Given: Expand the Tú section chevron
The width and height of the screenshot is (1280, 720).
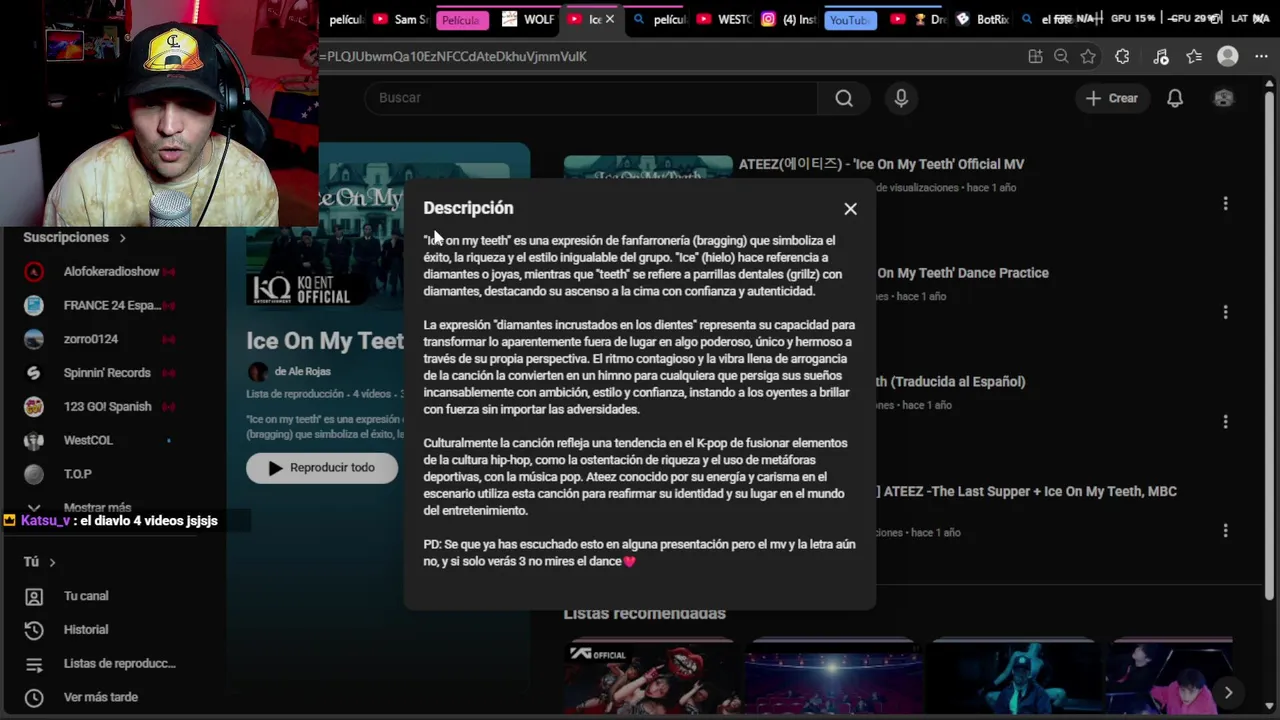Looking at the screenshot, I should point(52,562).
